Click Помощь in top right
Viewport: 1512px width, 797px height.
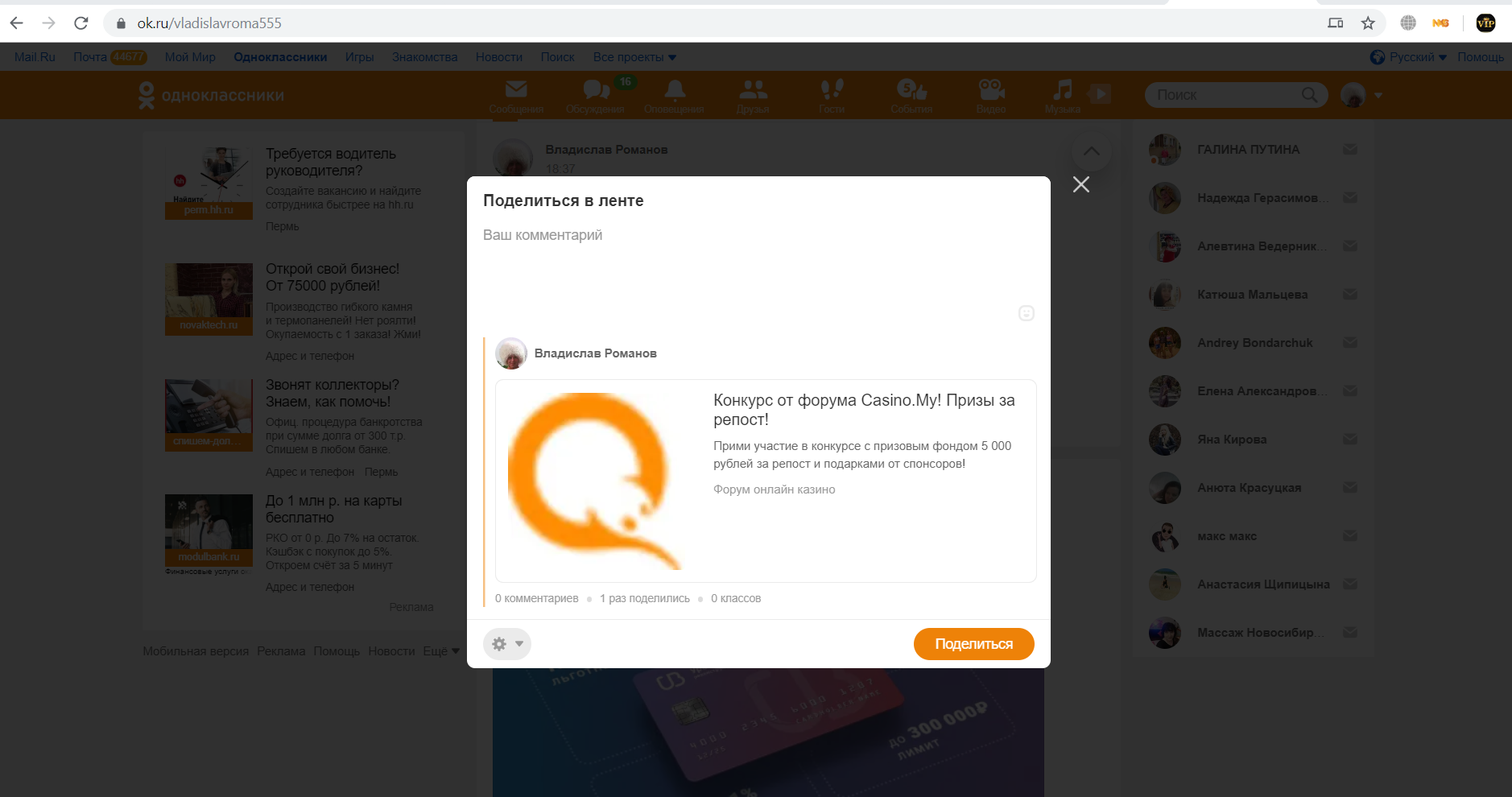(x=1480, y=57)
